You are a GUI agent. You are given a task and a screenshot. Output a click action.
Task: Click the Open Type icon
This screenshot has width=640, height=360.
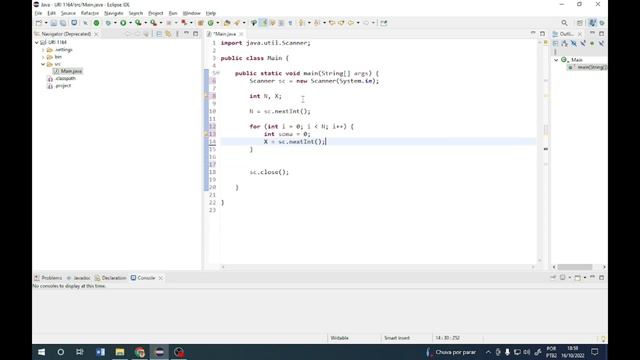[227, 23]
